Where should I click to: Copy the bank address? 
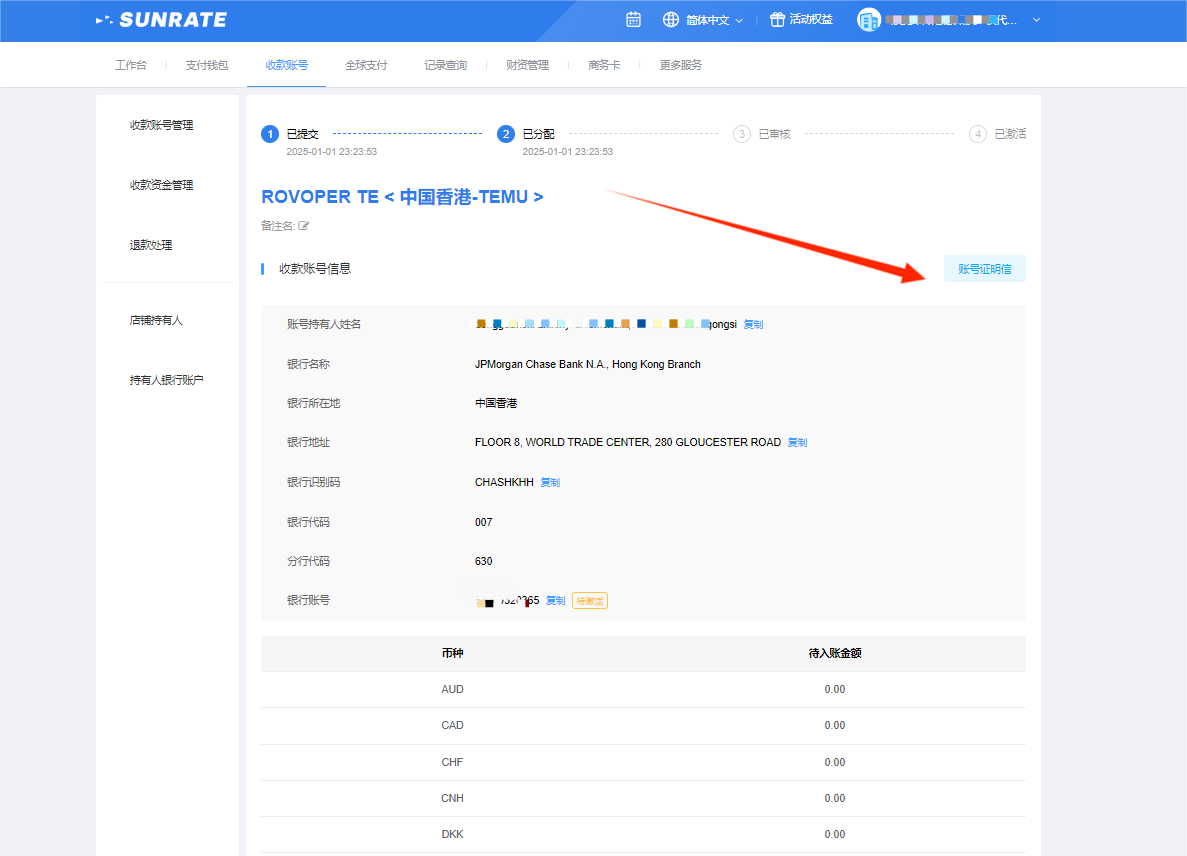coord(797,442)
